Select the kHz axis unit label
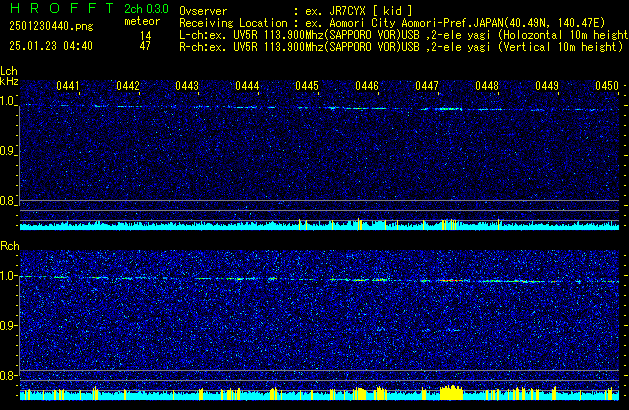The height and width of the screenshot is (410, 629). (x=9, y=81)
